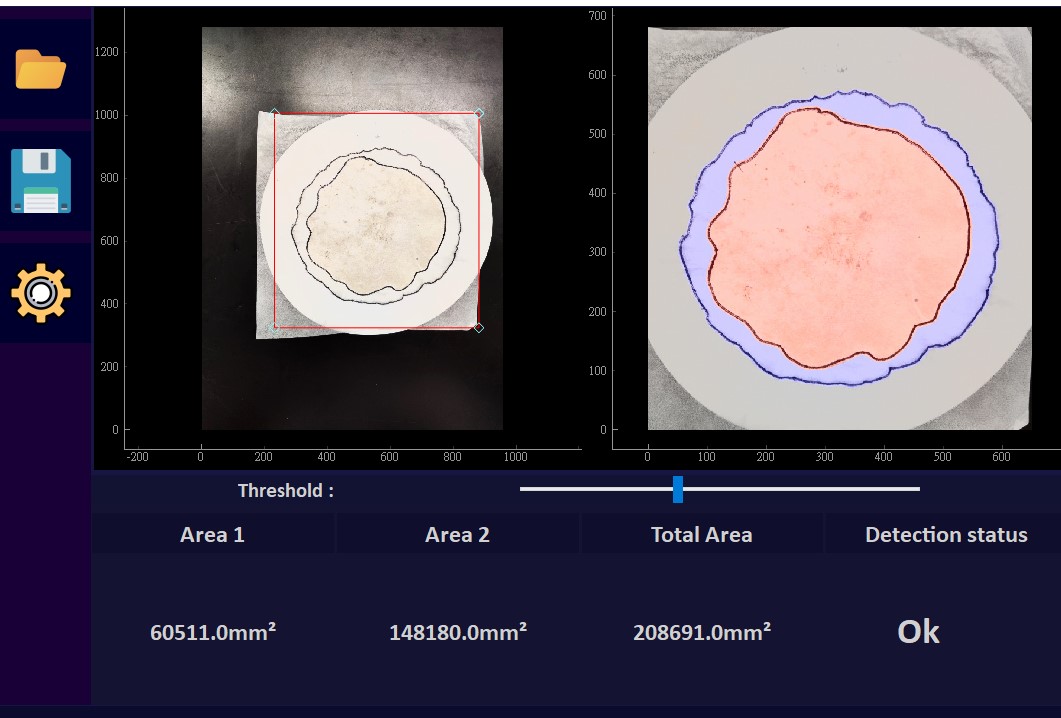The height and width of the screenshot is (718, 1061).
Task: Select the Total Area column header
Action: pyautogui.click(x=701, y=535)
